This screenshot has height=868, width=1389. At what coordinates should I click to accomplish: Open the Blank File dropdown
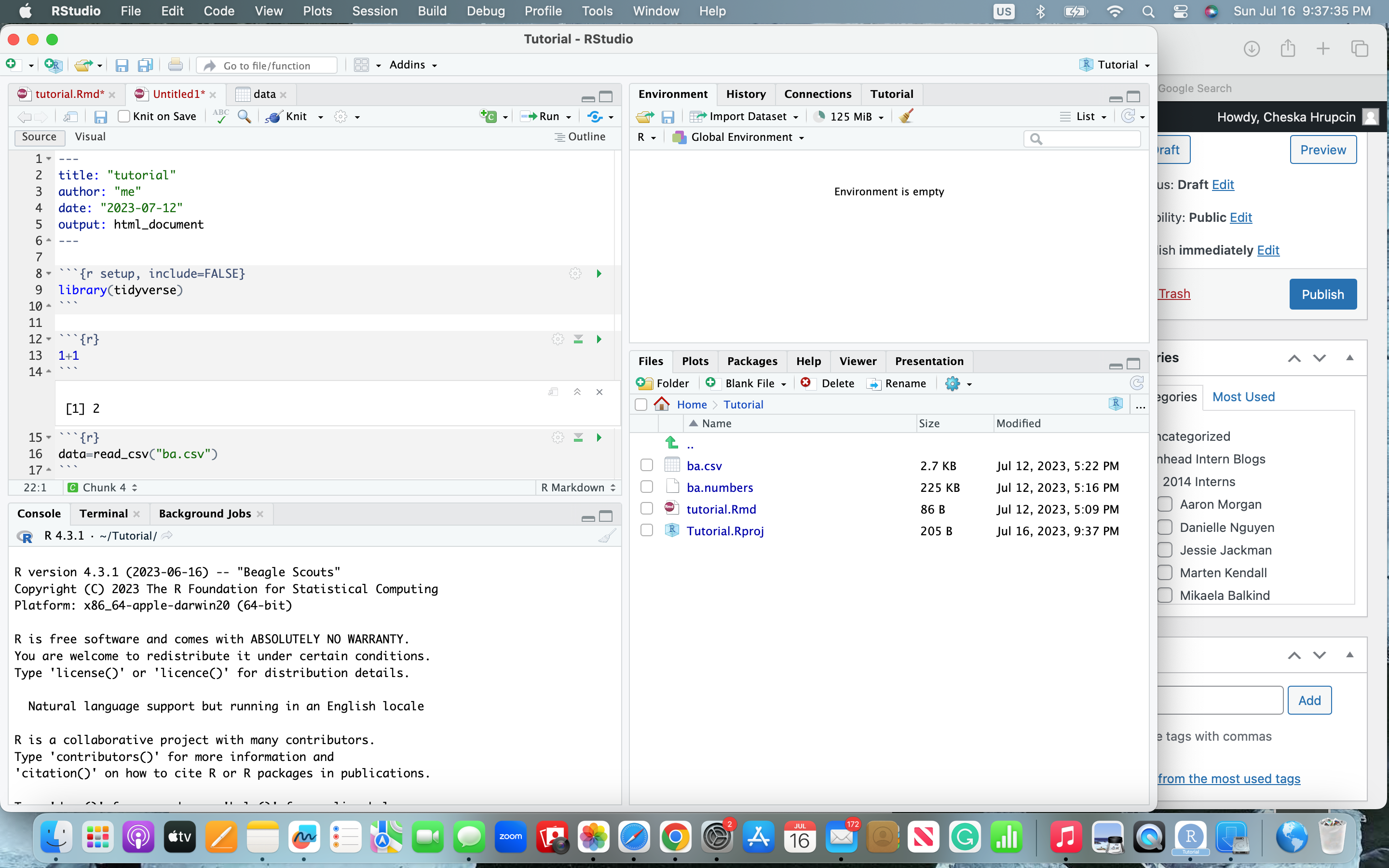tap(745, 383)
